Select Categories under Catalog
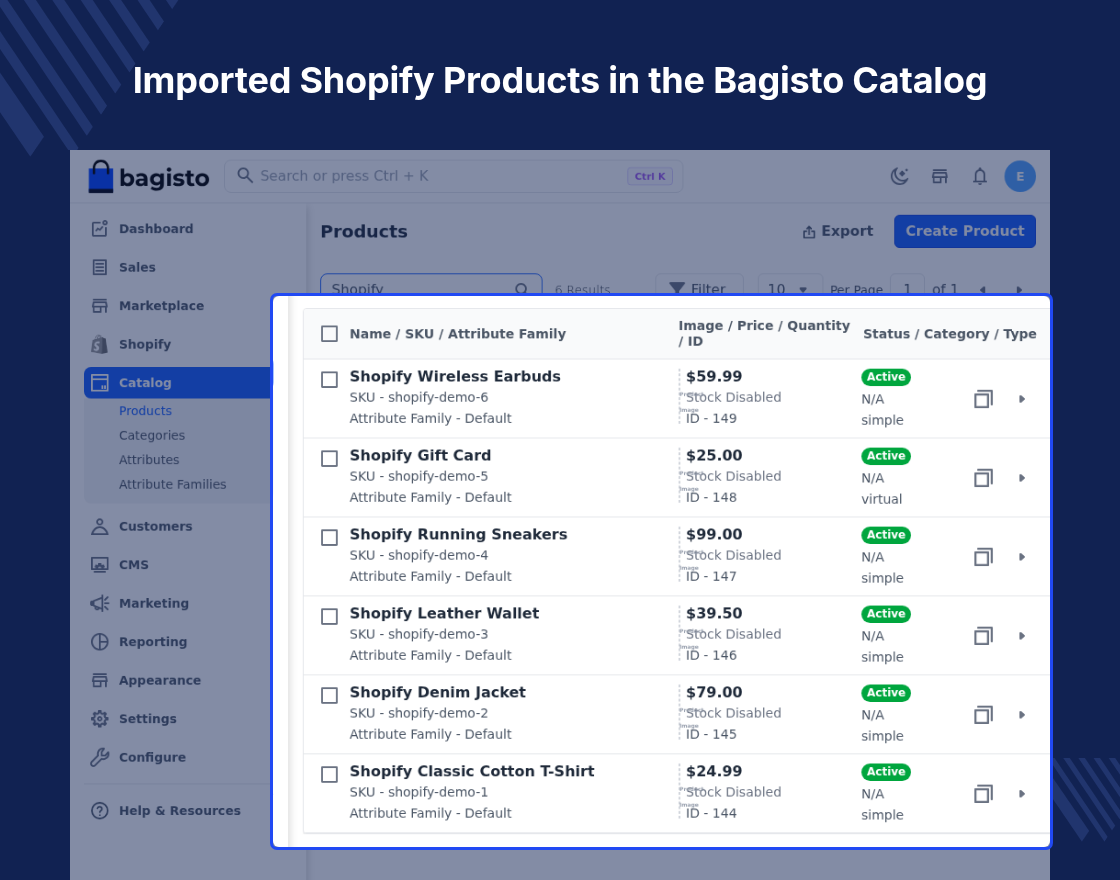1120x880 pixels. click(151, 435)
